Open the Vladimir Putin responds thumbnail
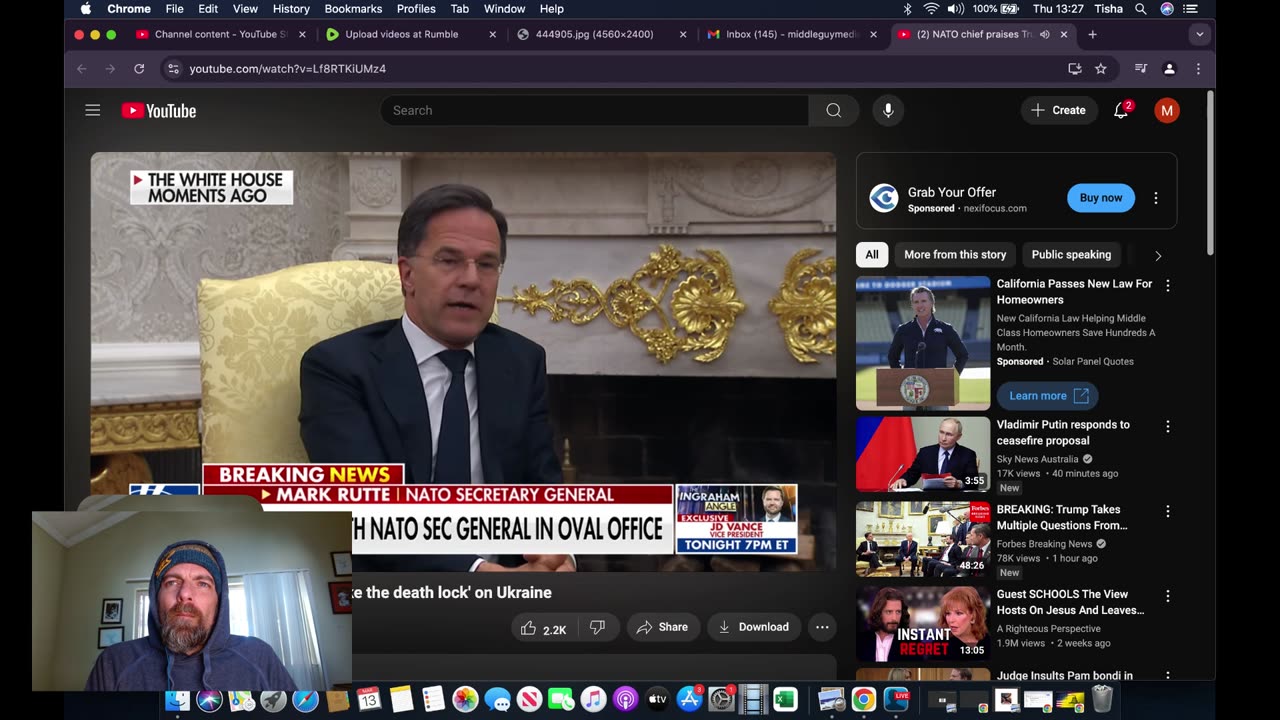 [923, 454]
